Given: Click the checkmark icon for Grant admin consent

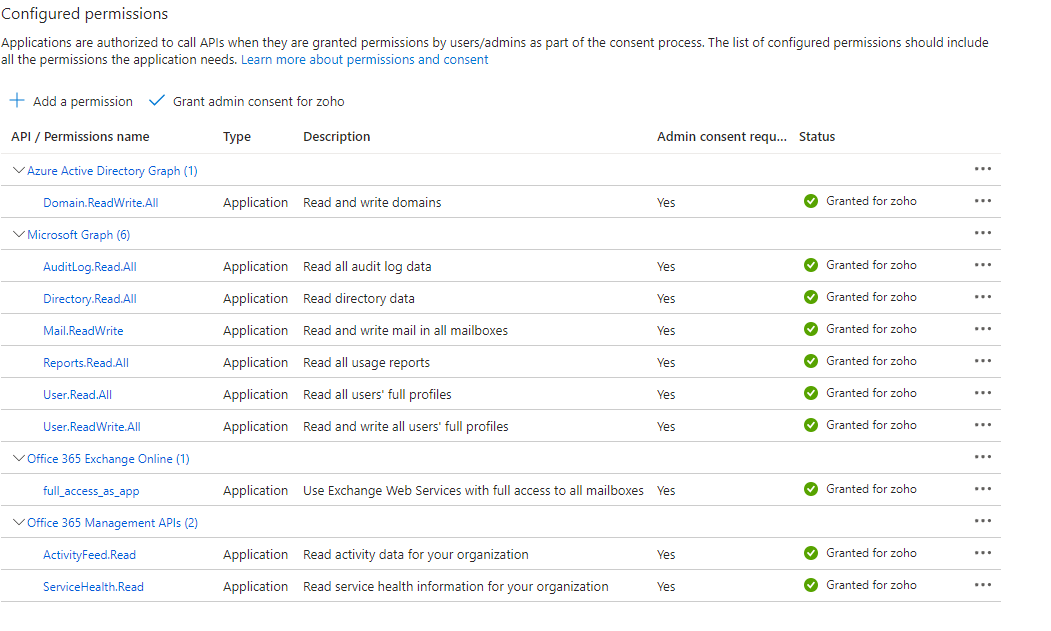Looking at the screenshot, I should (156, 101).
